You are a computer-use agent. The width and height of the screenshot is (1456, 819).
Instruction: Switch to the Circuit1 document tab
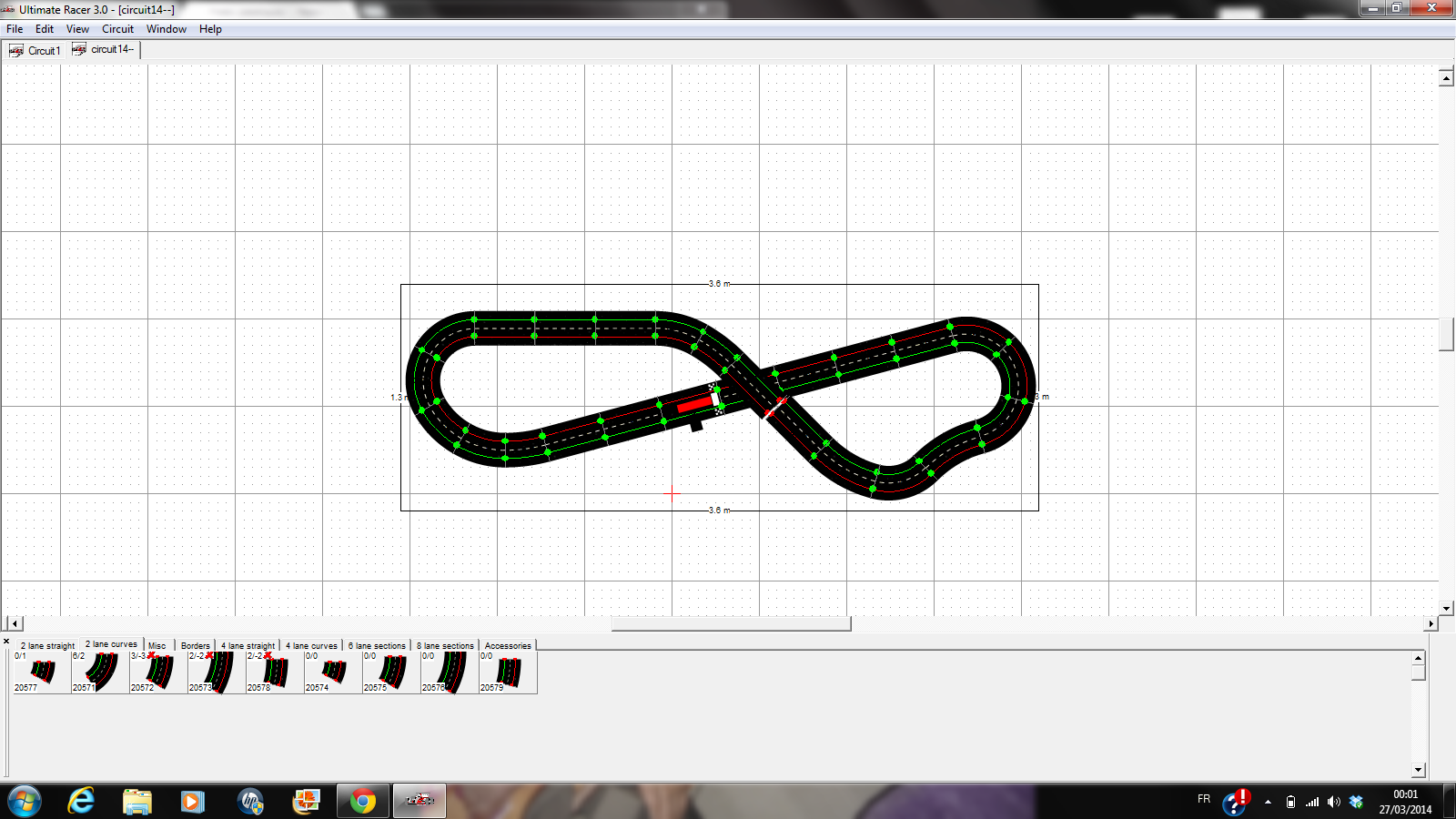click(35, 51)
